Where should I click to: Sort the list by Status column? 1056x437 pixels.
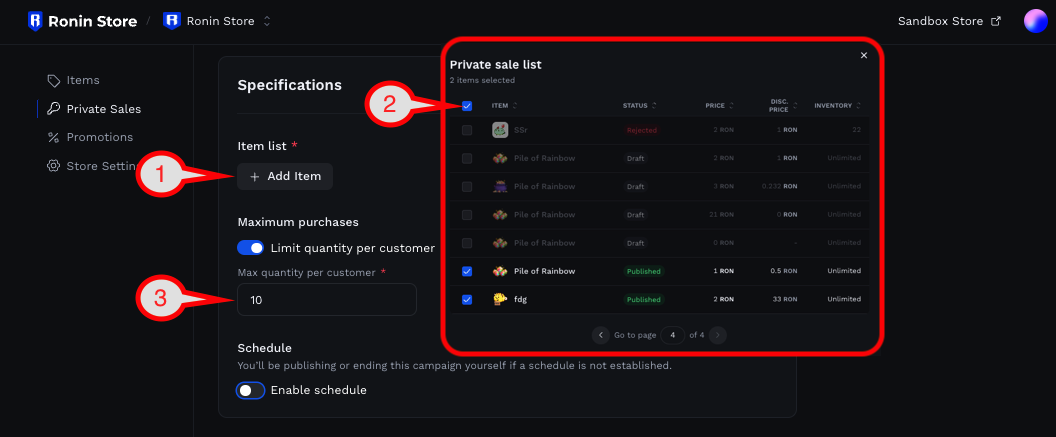639,106
